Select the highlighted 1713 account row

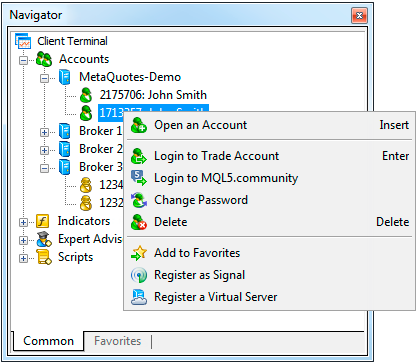[111, 113]
